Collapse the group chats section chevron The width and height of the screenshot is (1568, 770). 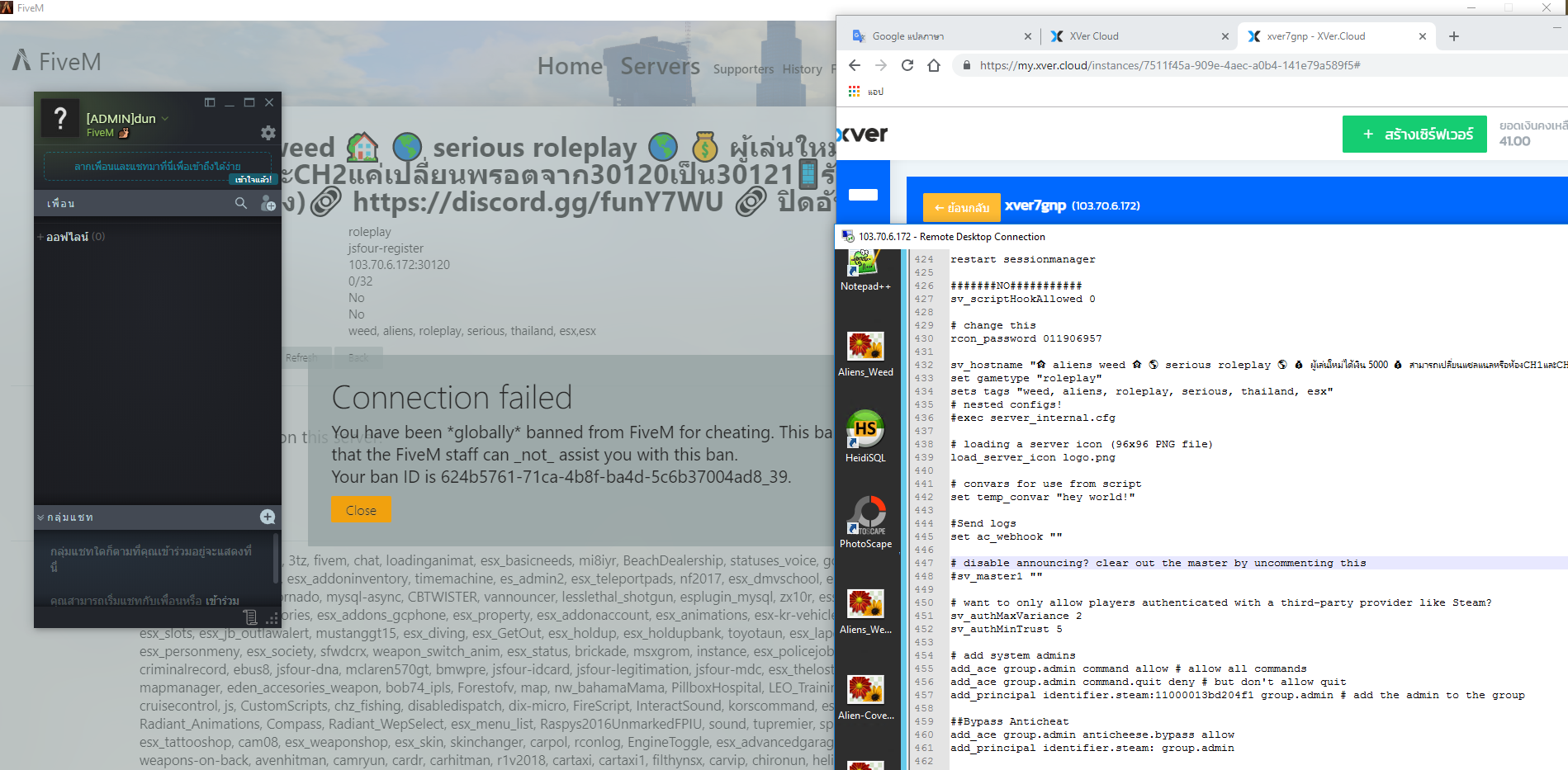click(40, 517)
